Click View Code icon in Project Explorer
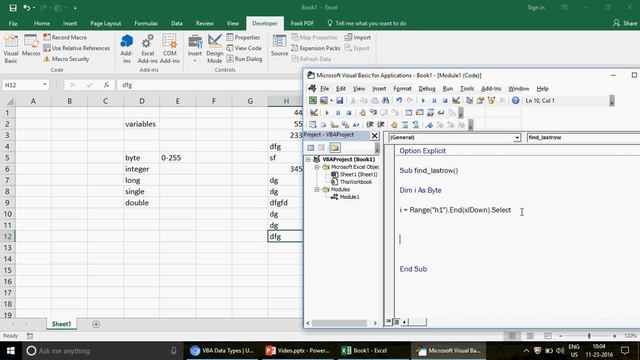 311,148
